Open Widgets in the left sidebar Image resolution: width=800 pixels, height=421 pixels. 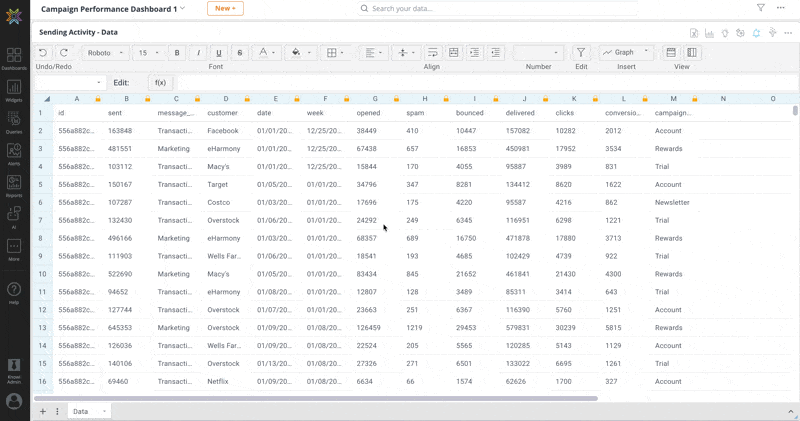tap(14, 90)
